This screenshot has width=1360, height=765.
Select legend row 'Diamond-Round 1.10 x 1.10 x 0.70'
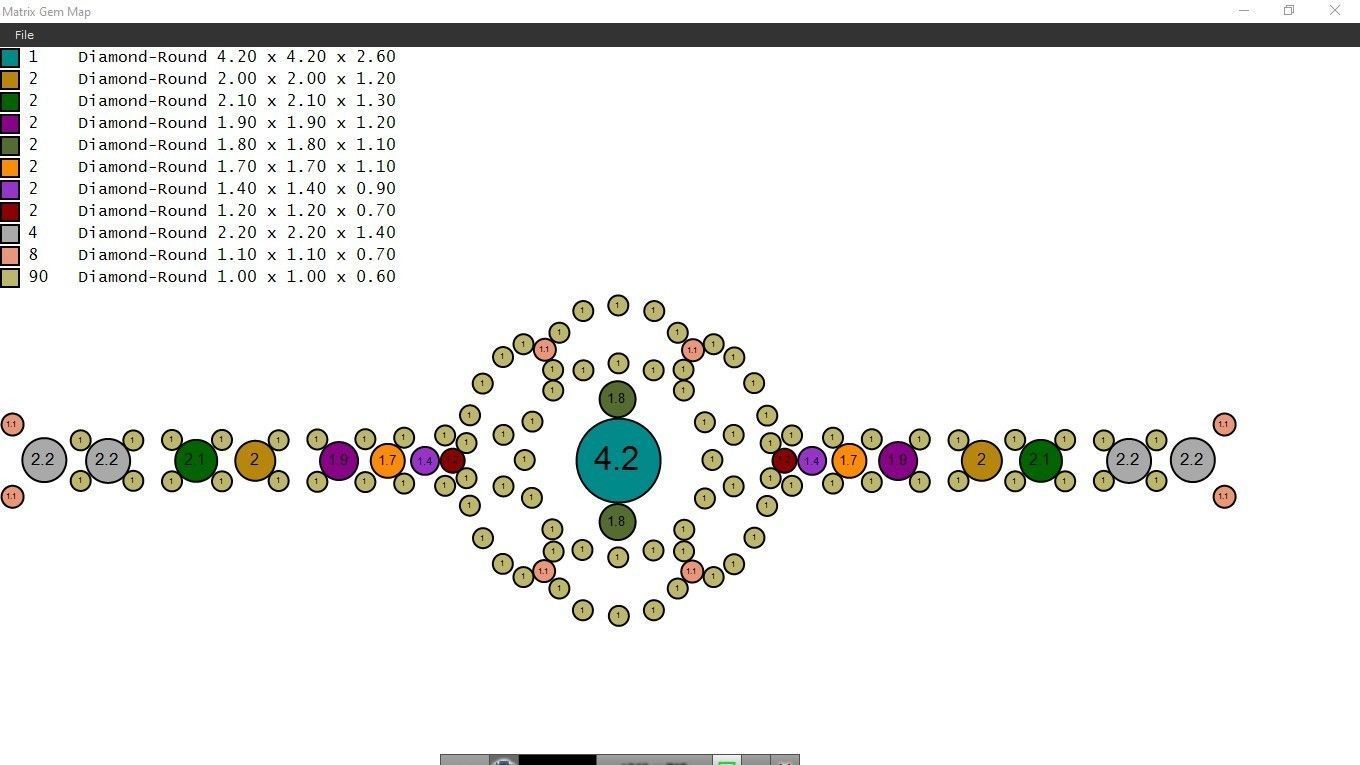point(237,255)
